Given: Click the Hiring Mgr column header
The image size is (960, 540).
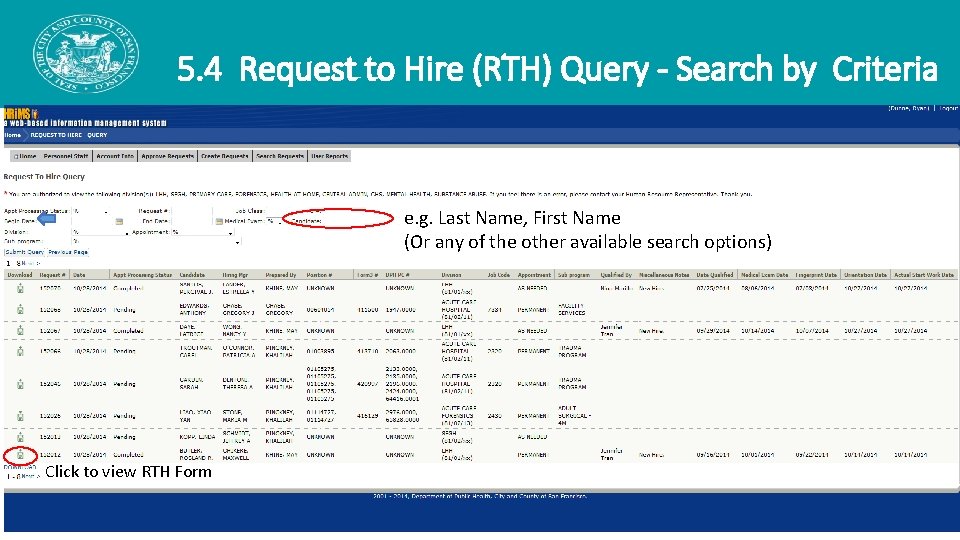Looking at the screenshot, I should pyautogui.click(x=234, y=275).
